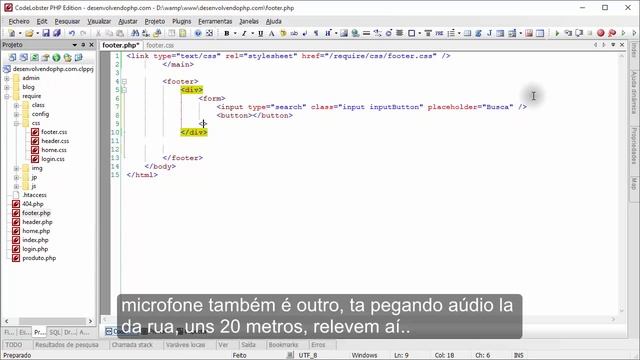Open the Pesquisar menu
This screenshot has width=640, height=360.
click(67, 21)
